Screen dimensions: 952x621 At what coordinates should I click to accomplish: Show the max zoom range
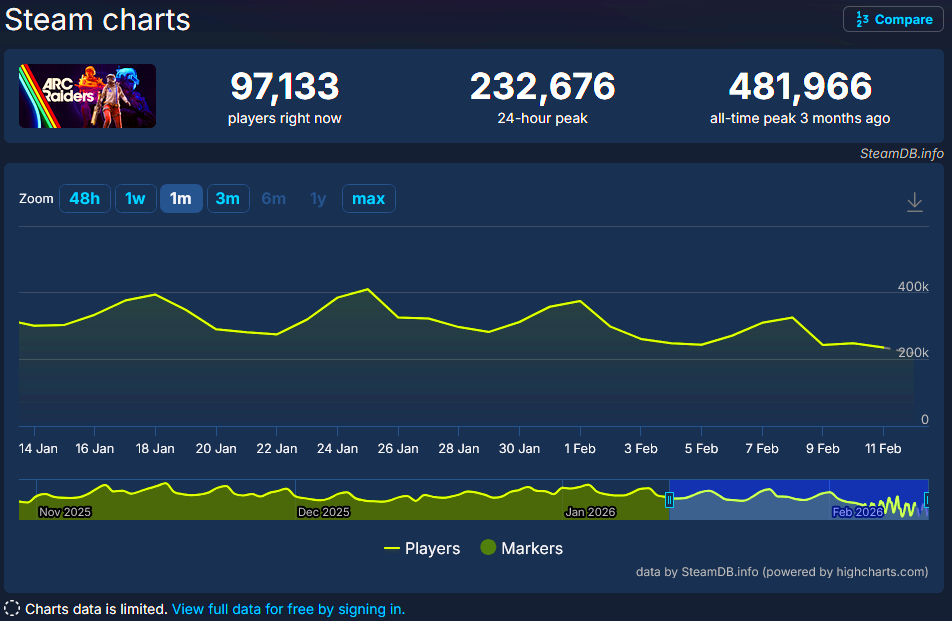(x=369, y=199)
